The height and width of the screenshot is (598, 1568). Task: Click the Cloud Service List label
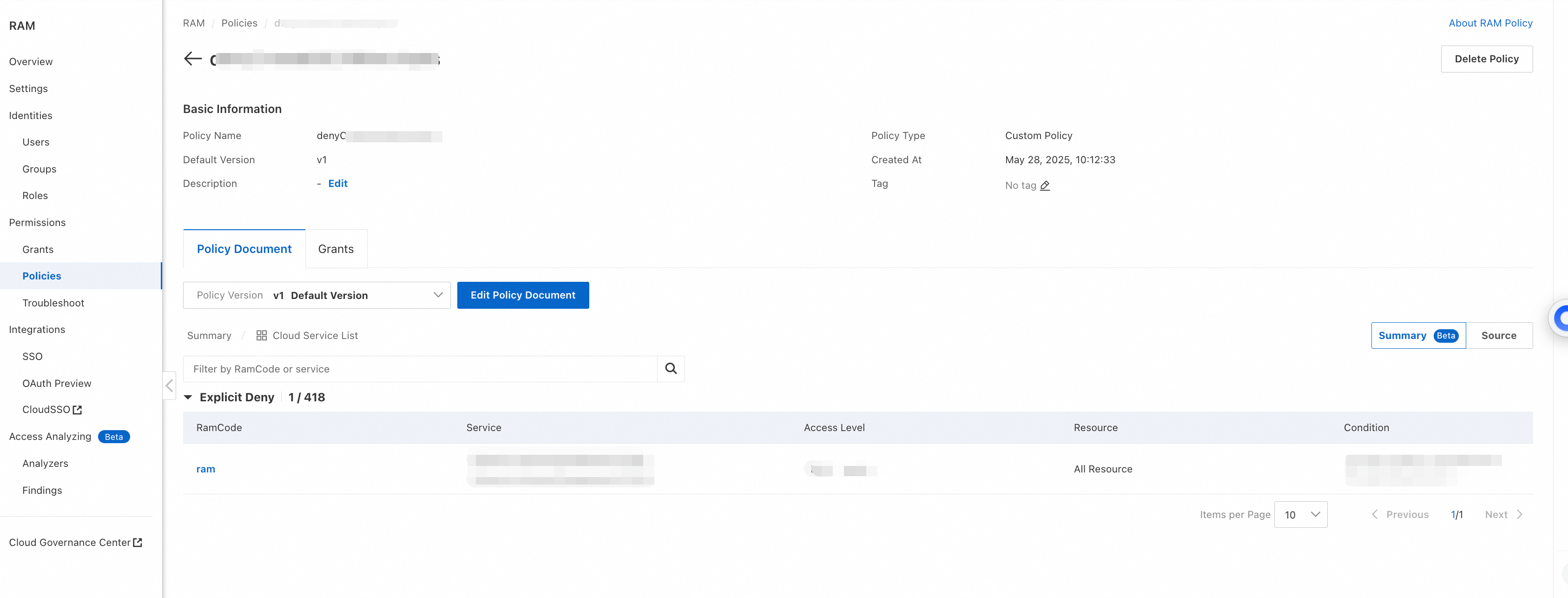[x=315, y=336]
